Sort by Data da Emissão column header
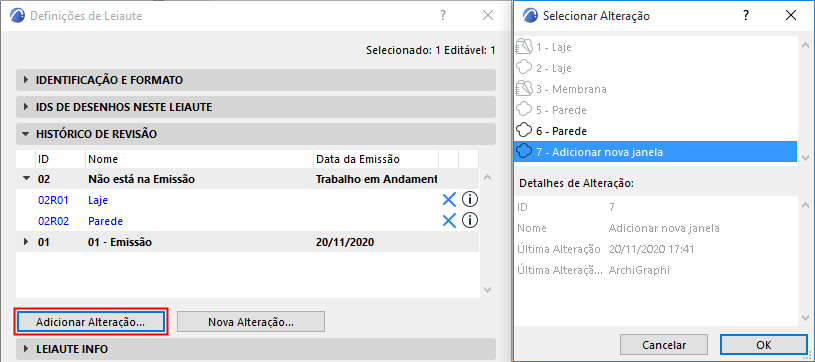The image size is (815, 362). (376, 159)
